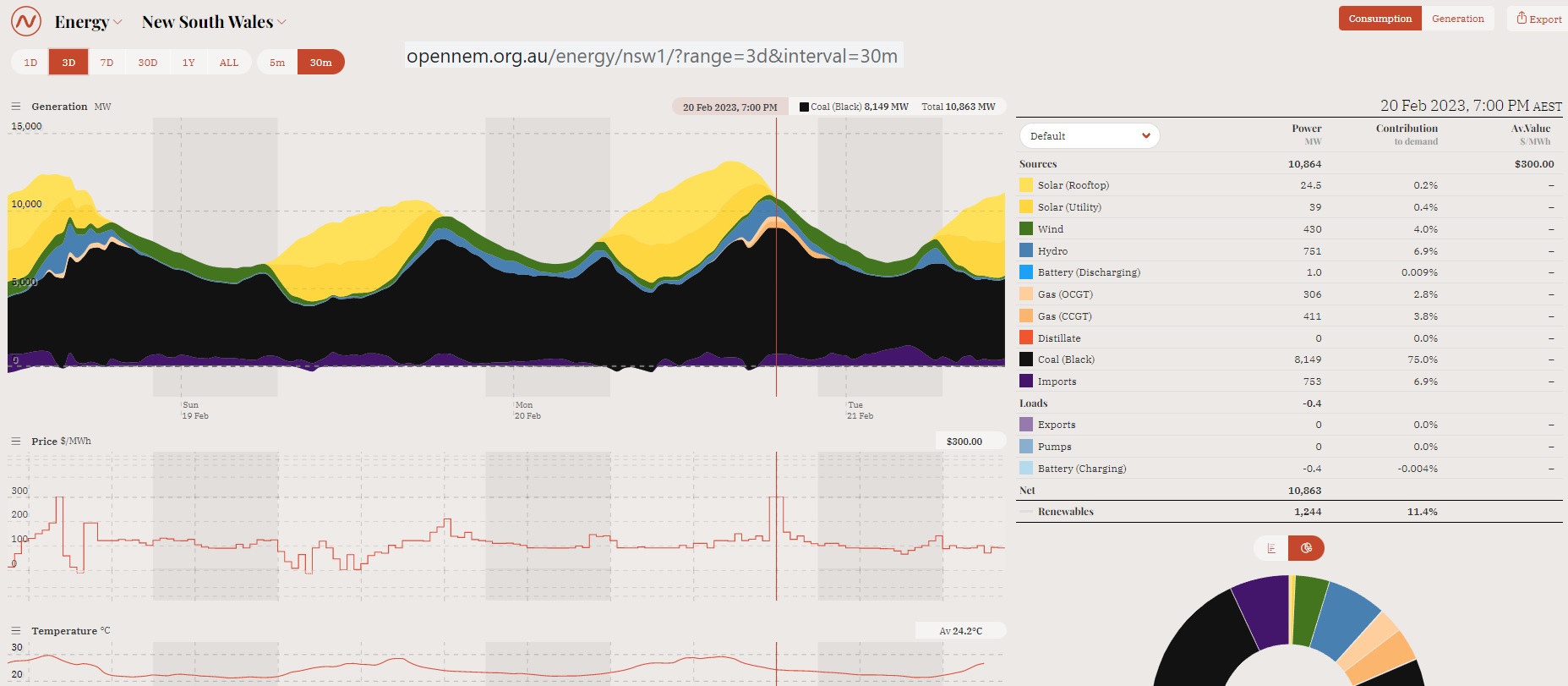Select the ALL range

[x=229, y=63]
